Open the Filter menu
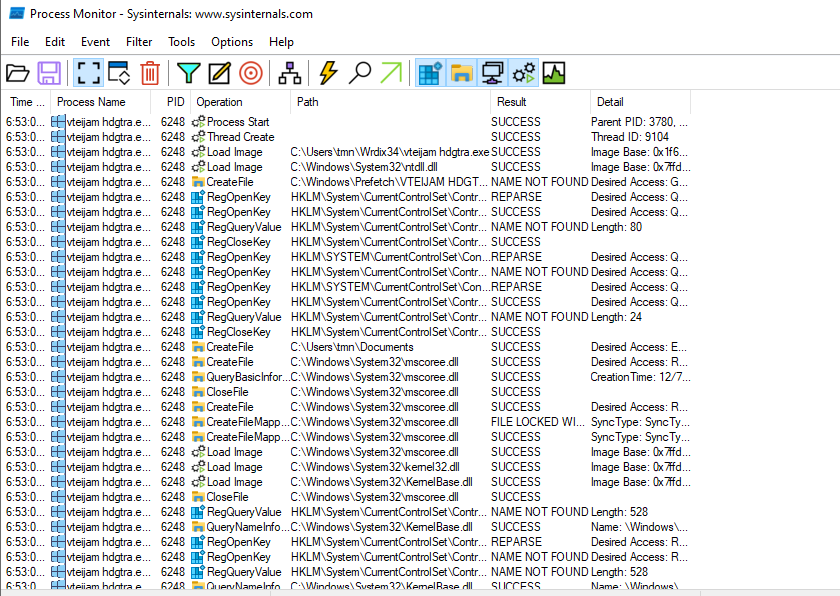Screen dimensions: 840x596 click(139, 42)
